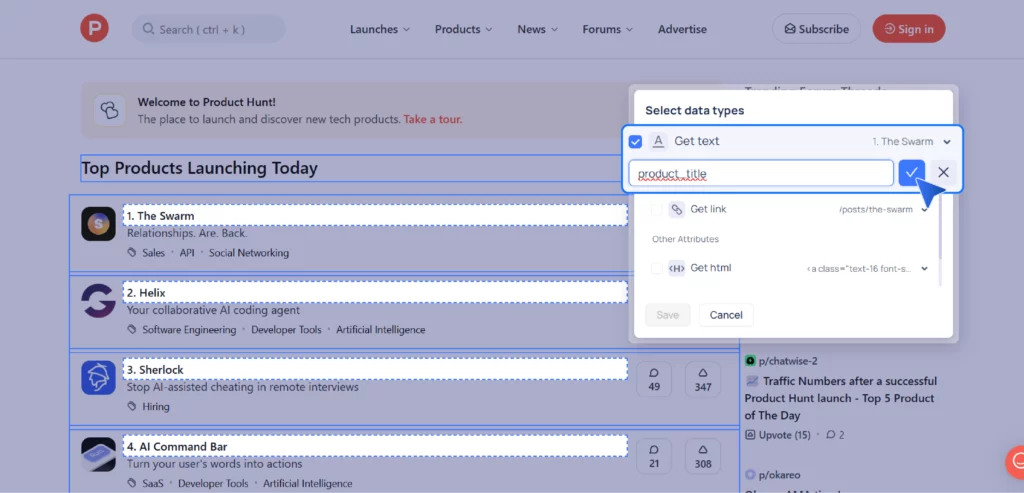
Task: Click the Search (ctrl + k) box
Action: point(208,29)
